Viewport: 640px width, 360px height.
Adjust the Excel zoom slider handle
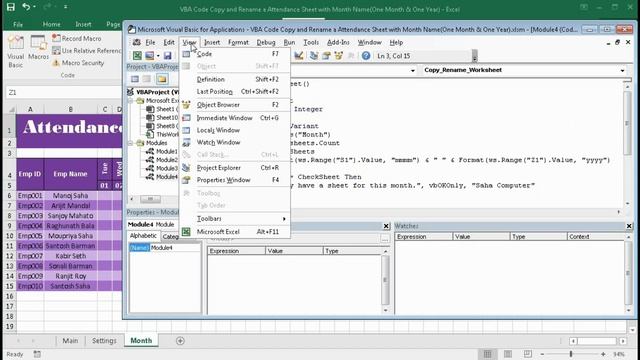(571, 354)
